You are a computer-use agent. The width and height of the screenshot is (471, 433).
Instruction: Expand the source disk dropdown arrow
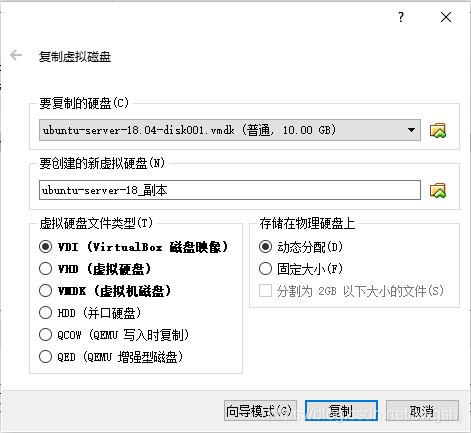click(x=411, y=130)
